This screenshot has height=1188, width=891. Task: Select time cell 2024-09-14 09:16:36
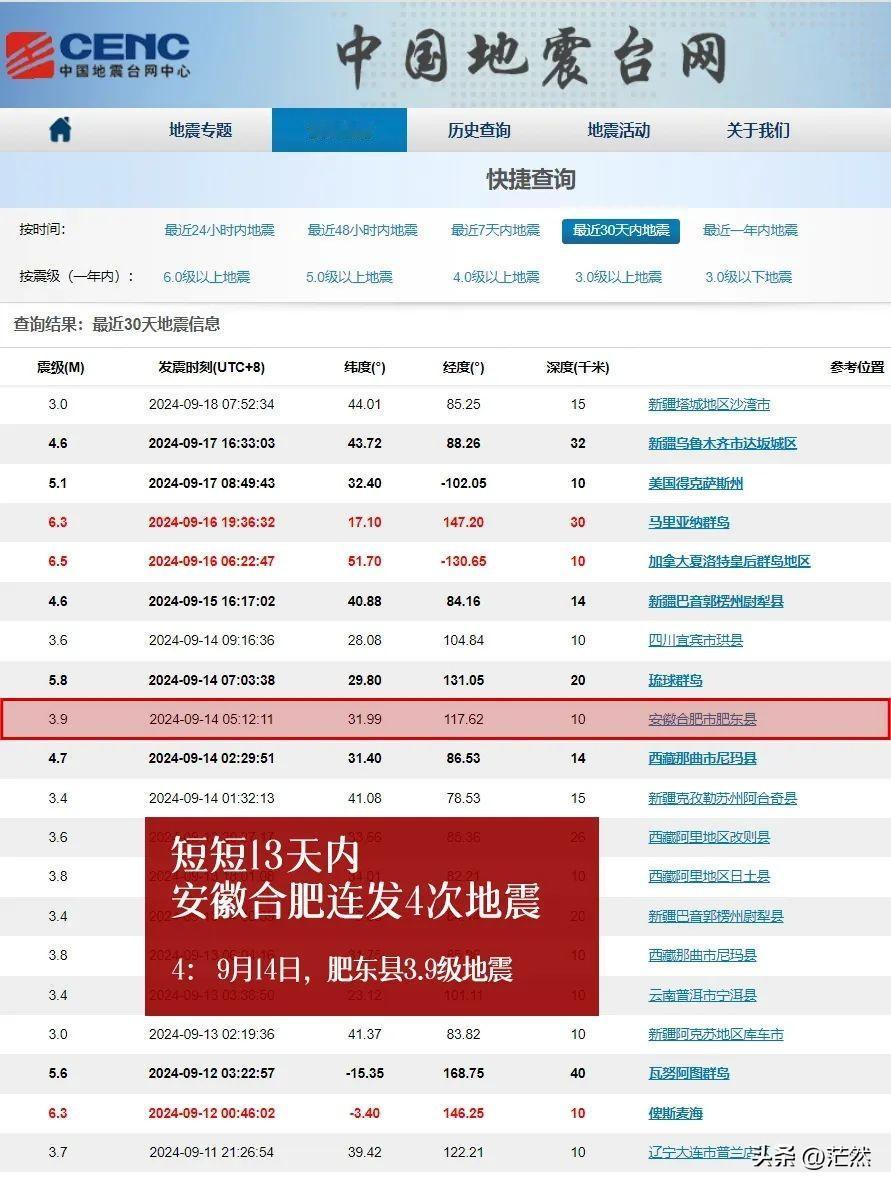point(211,640)
